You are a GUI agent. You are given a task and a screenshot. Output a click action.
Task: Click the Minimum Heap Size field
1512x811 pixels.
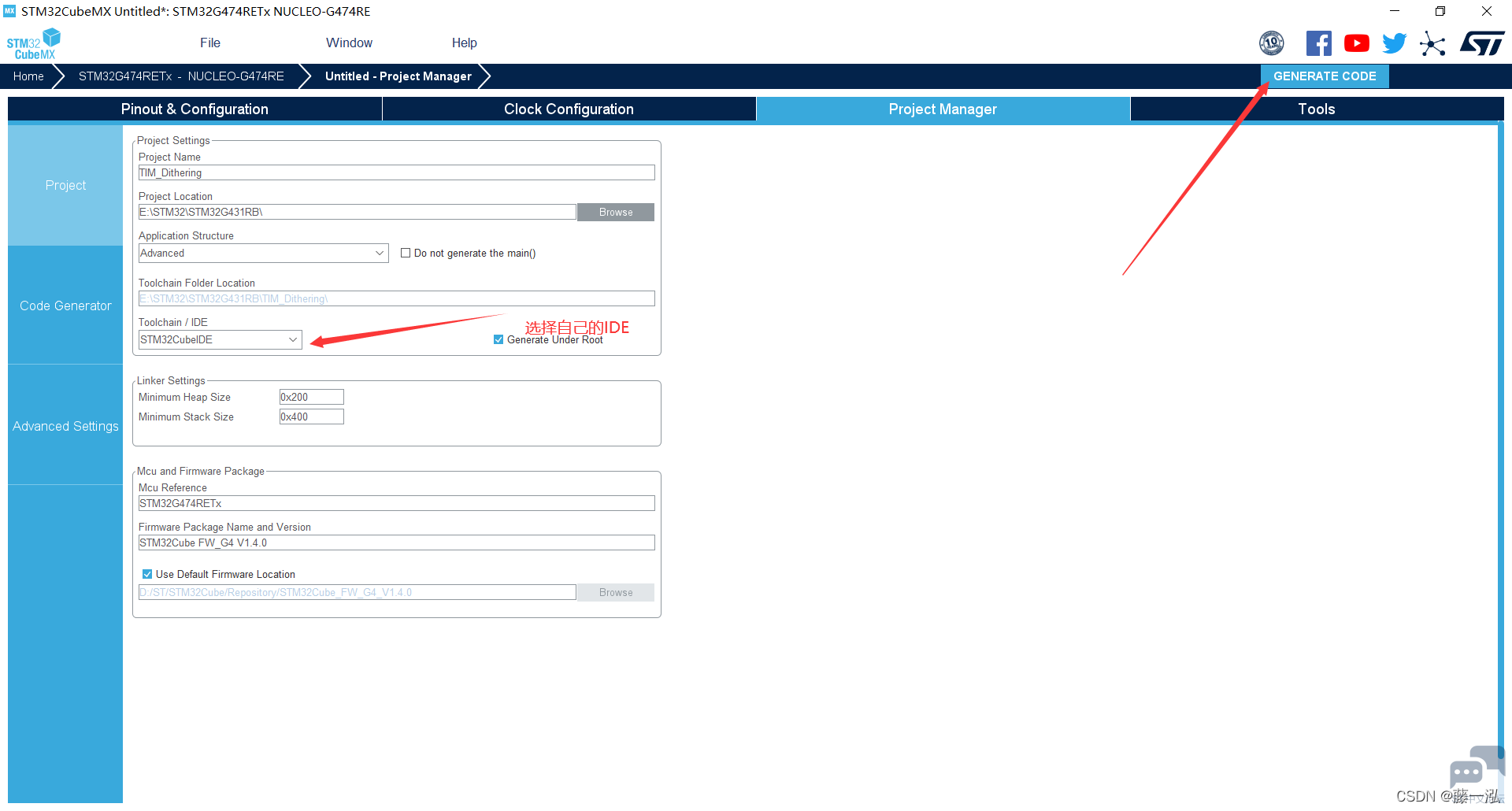(x=312, y=397)
